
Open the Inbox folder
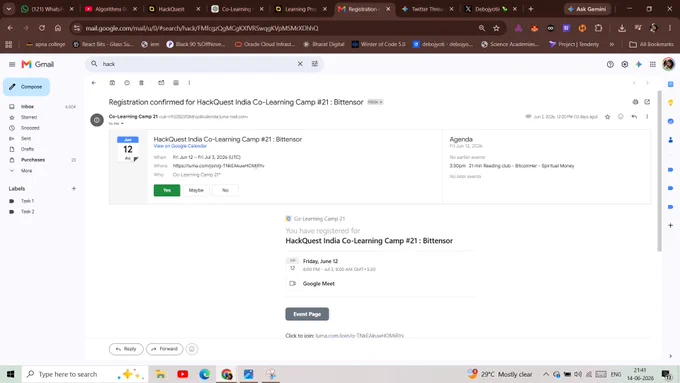(27, 107)
